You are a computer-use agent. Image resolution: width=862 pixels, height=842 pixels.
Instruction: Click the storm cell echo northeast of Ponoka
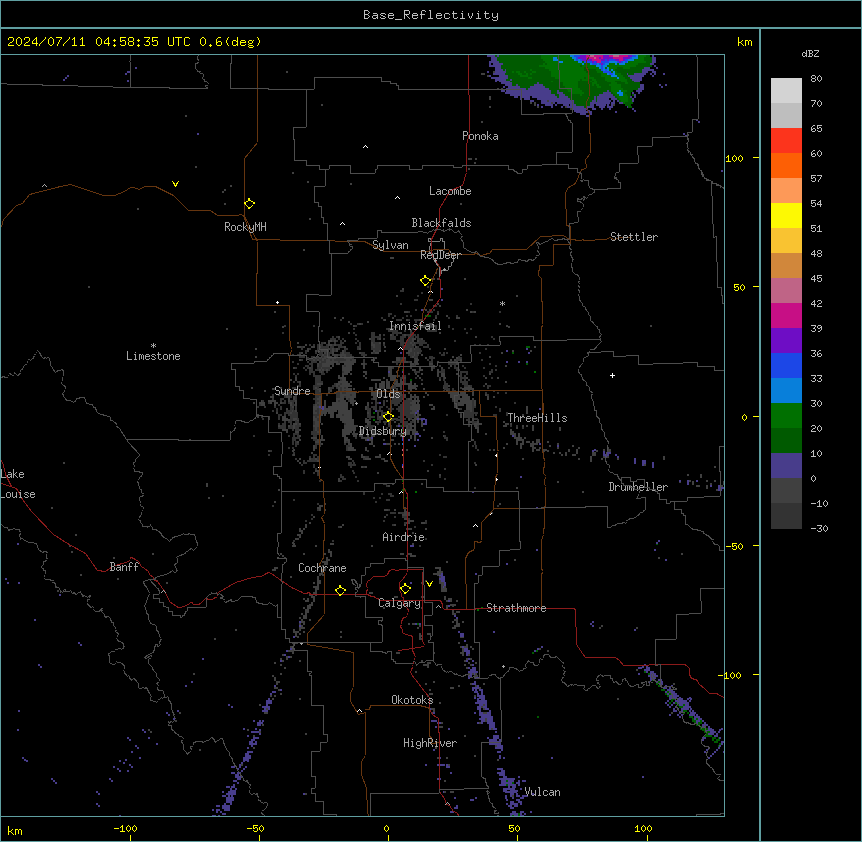574,81
